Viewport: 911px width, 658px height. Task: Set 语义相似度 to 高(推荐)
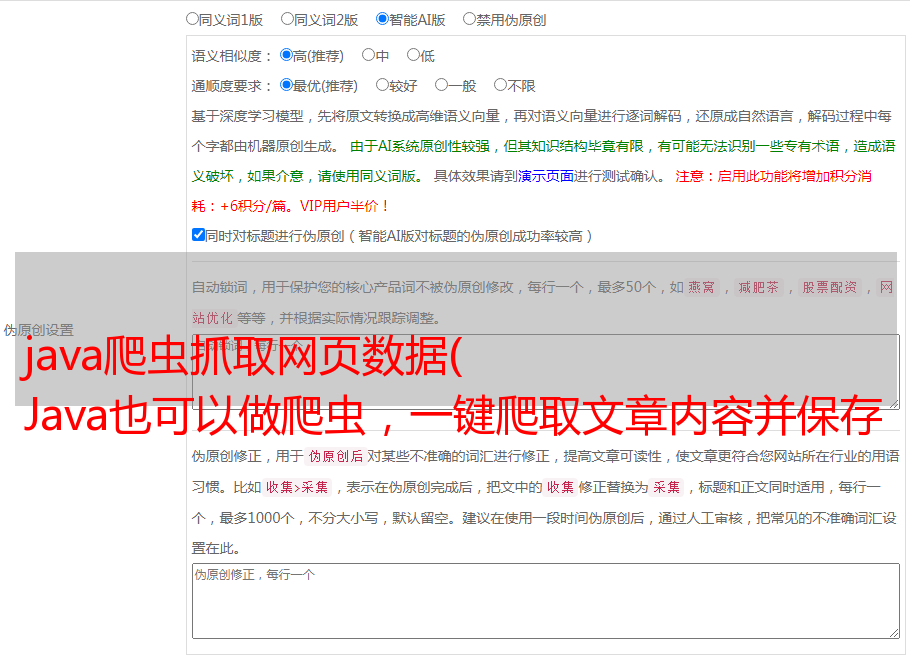[287, 55]
